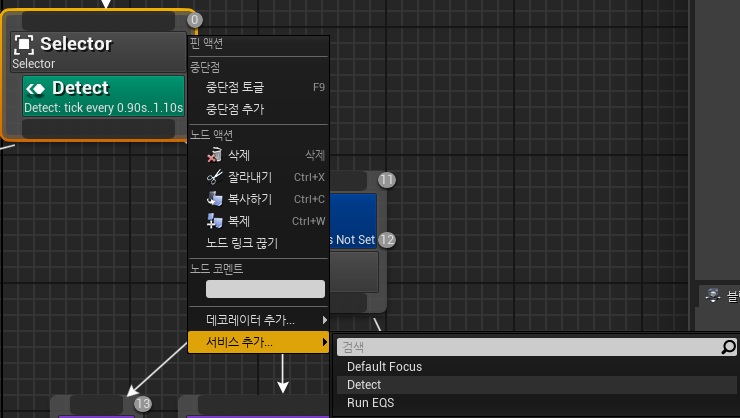Image resolution: width=740 pixels, height=418 pixels.
Task: Add the Default Focus service
Action: tap(536, 367)
